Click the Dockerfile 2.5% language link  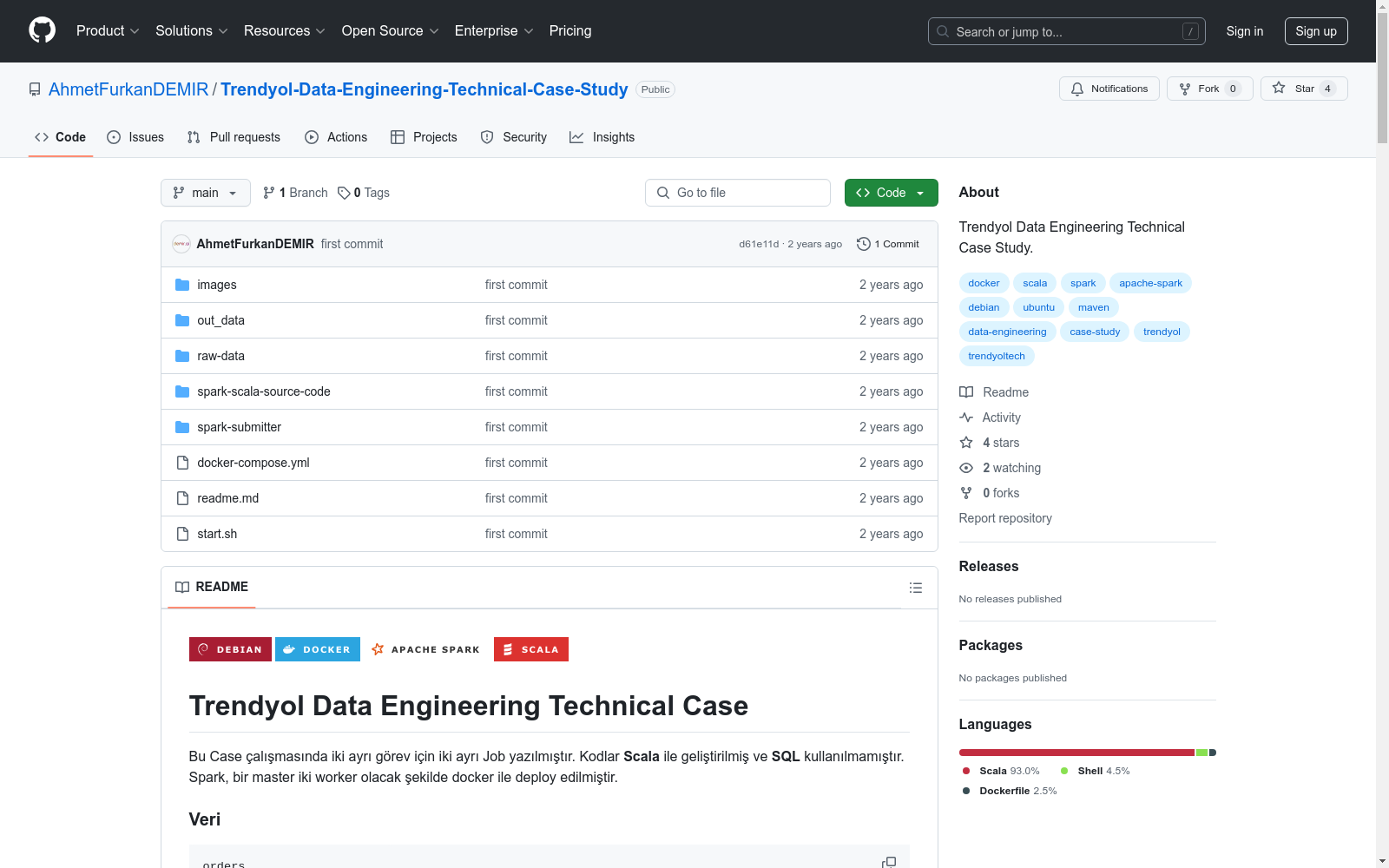[x=1010, y=791]
